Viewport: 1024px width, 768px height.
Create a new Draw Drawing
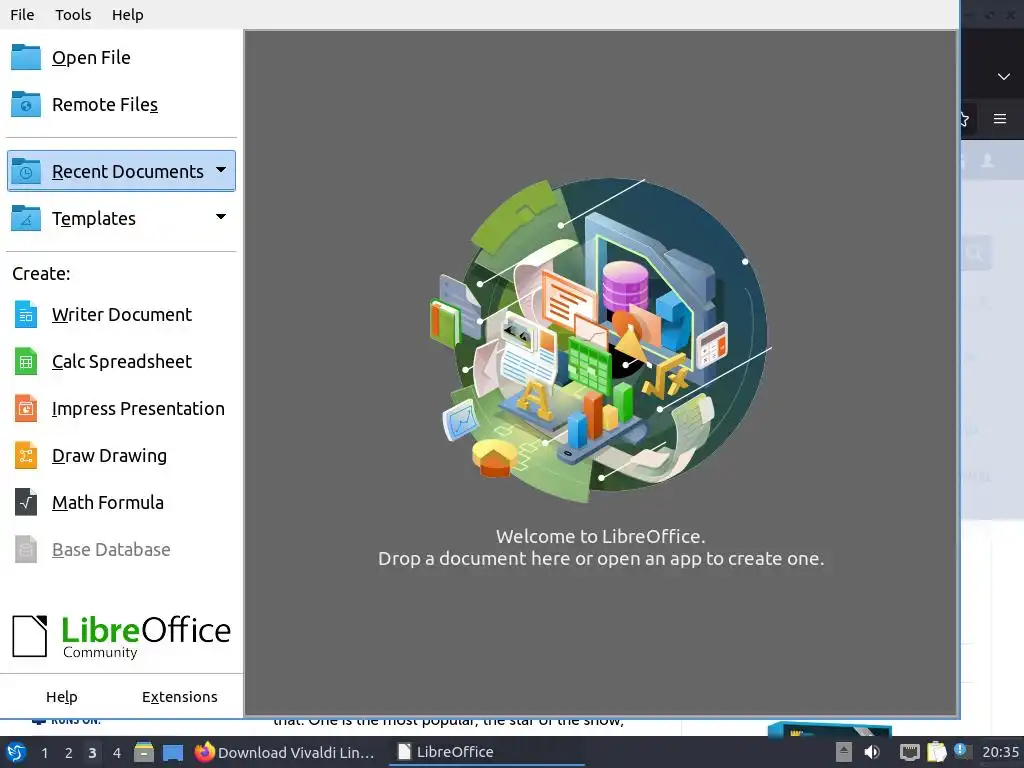click(x=121, y=456)
